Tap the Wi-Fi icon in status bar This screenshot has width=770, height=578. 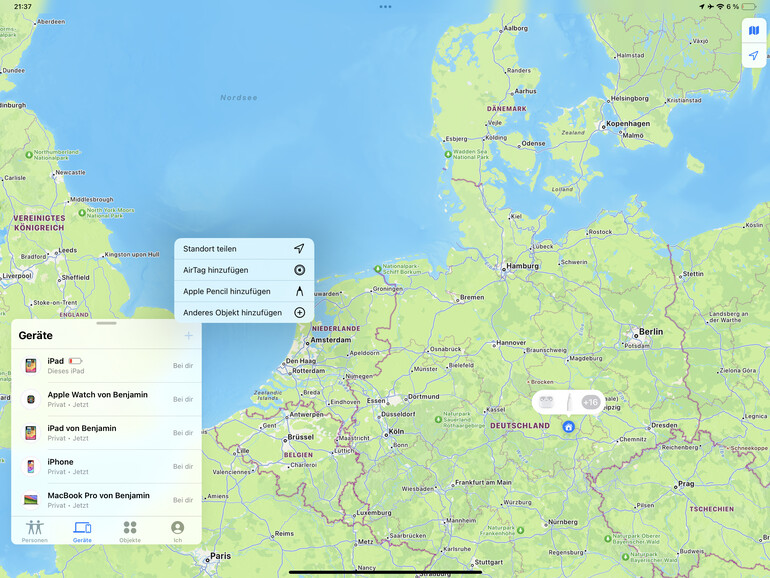point(720,6)
